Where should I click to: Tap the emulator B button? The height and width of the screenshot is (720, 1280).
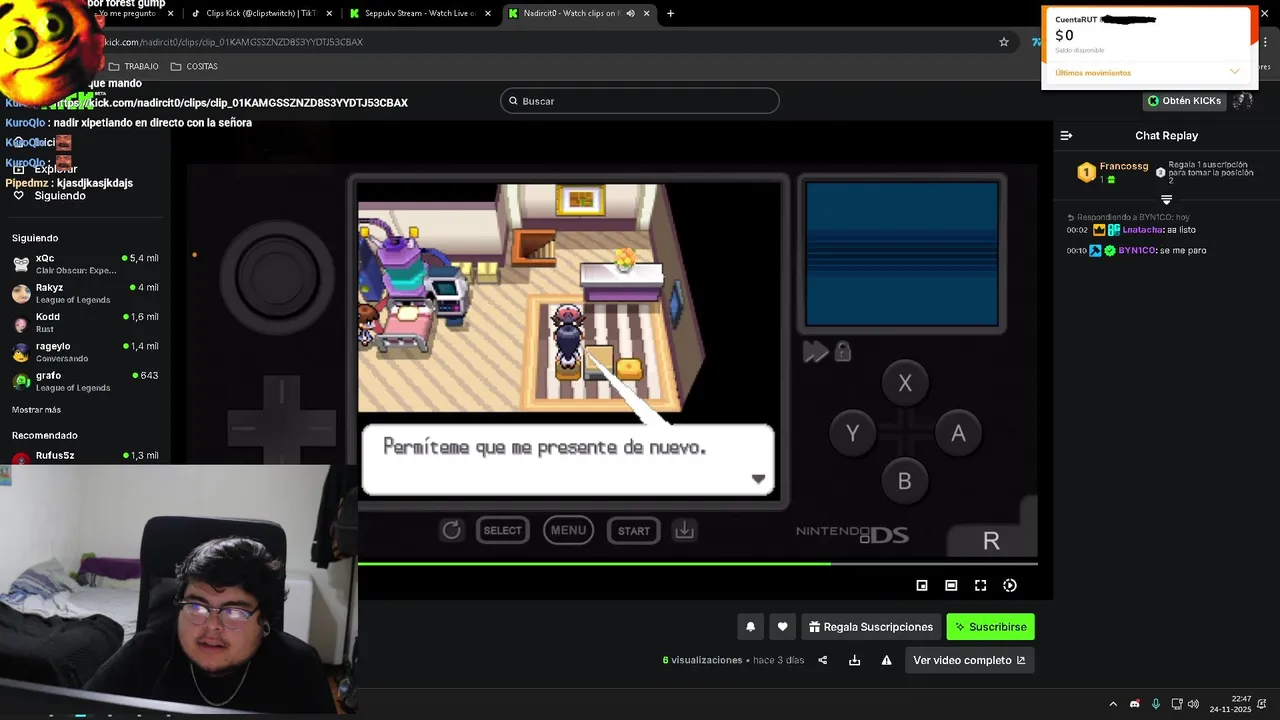coord(904,481)
